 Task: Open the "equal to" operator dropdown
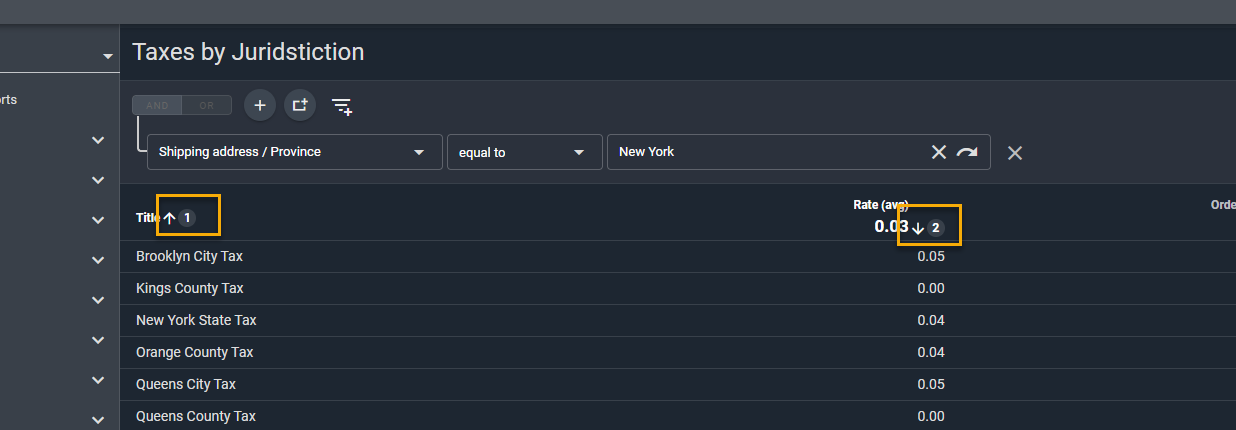tap(578, 153)
